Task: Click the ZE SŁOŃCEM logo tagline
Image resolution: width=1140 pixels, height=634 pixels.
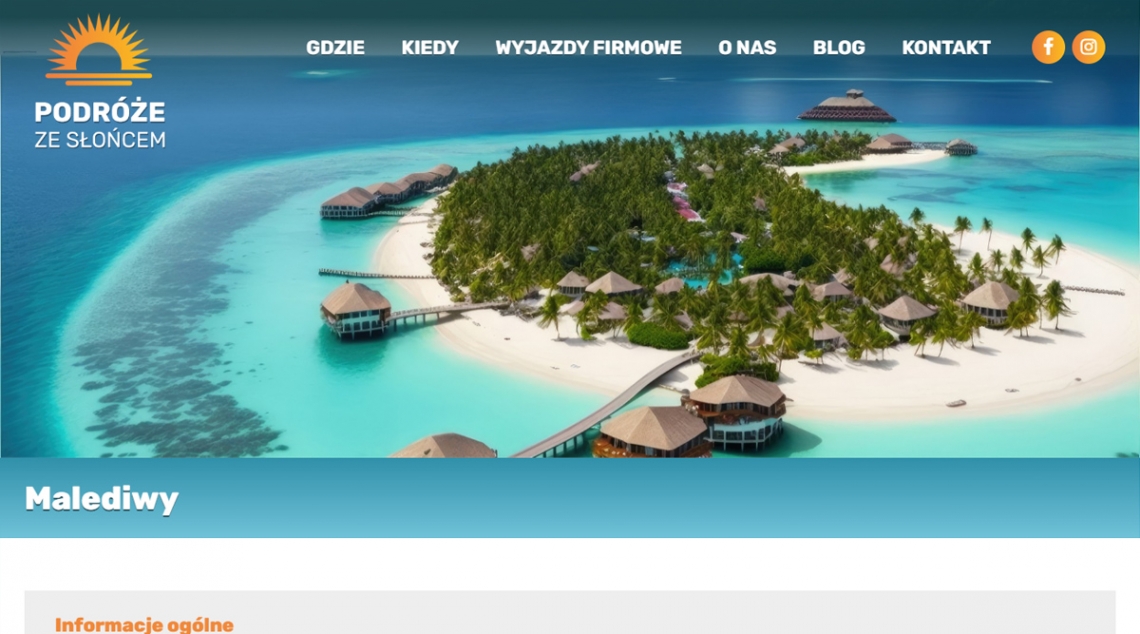Action: [100, 140]
